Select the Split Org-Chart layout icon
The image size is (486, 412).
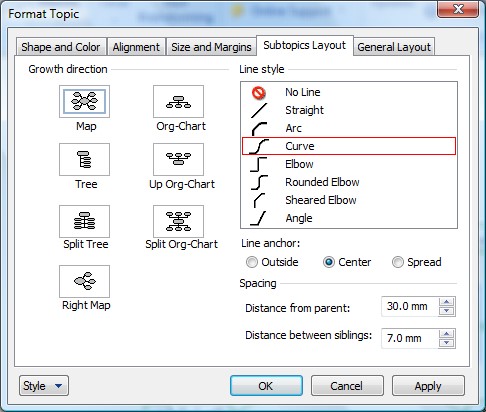click(x=178, y=221)
